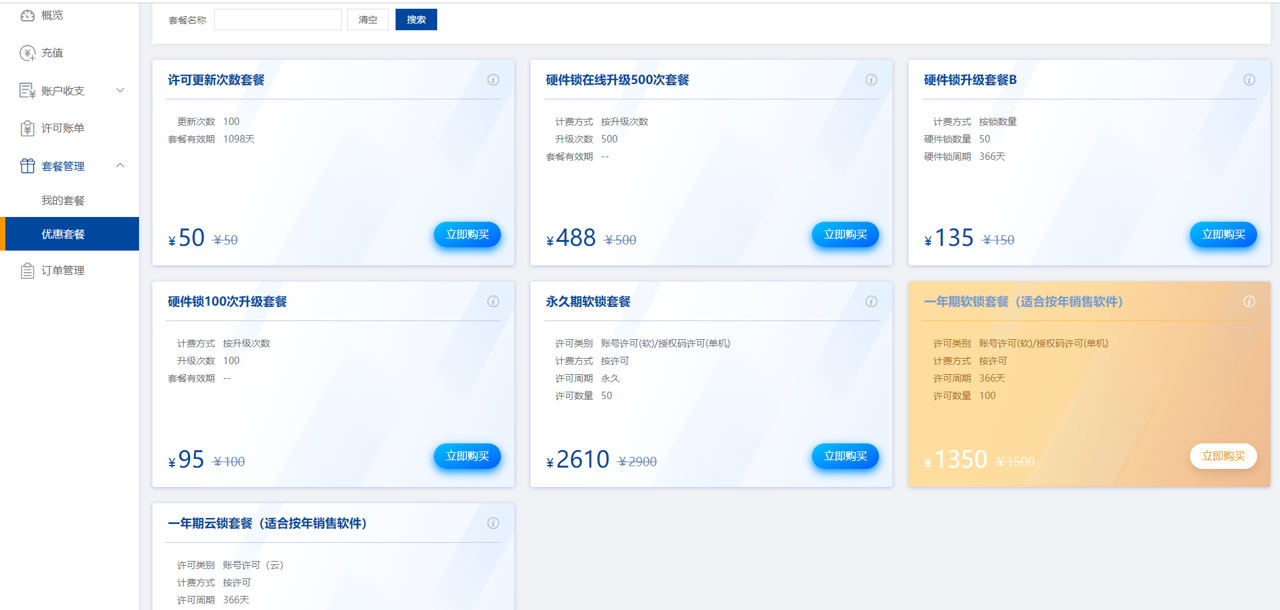The width and height of the screenshot is (1280, 610).
Task: Go to 订单管理 in sidebar
Action: pyautogui.click(x=63, y=271)
